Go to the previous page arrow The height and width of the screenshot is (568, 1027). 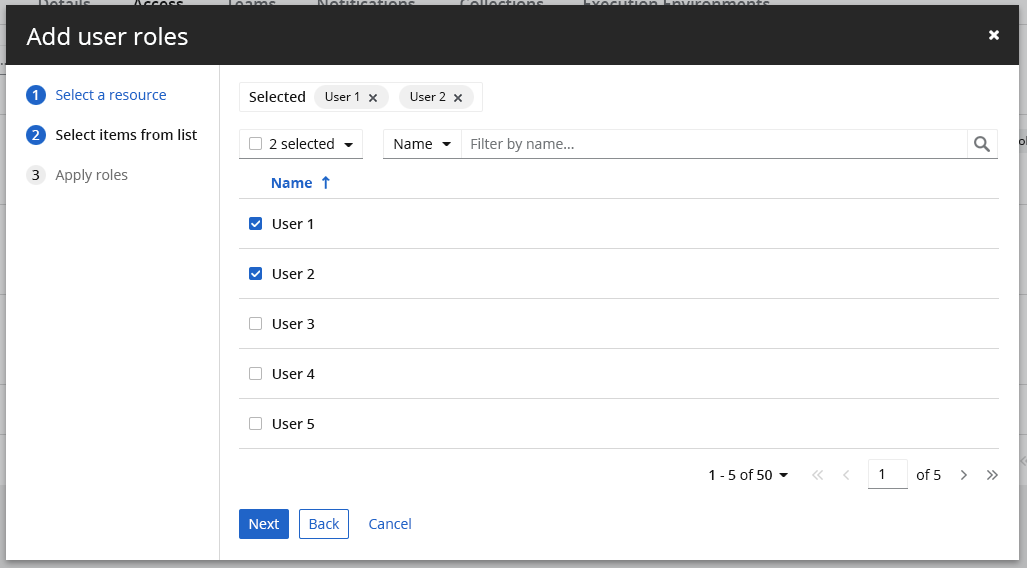tap(846, 475)
